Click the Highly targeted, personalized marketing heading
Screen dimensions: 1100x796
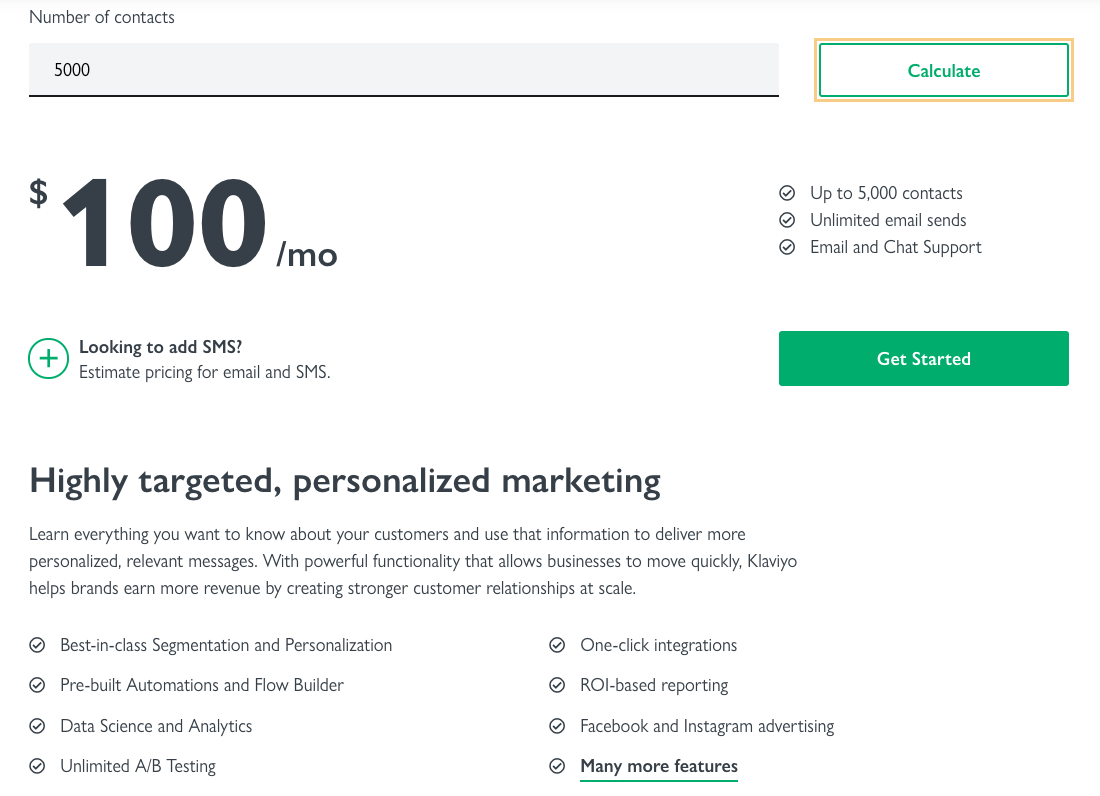tap(345, 481)
